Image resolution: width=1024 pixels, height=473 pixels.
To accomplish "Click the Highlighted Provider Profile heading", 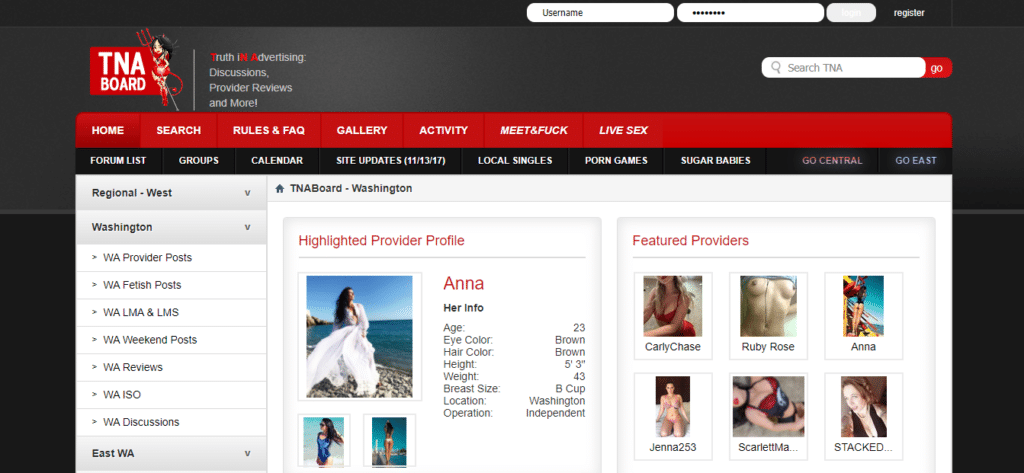I will 381,240.
